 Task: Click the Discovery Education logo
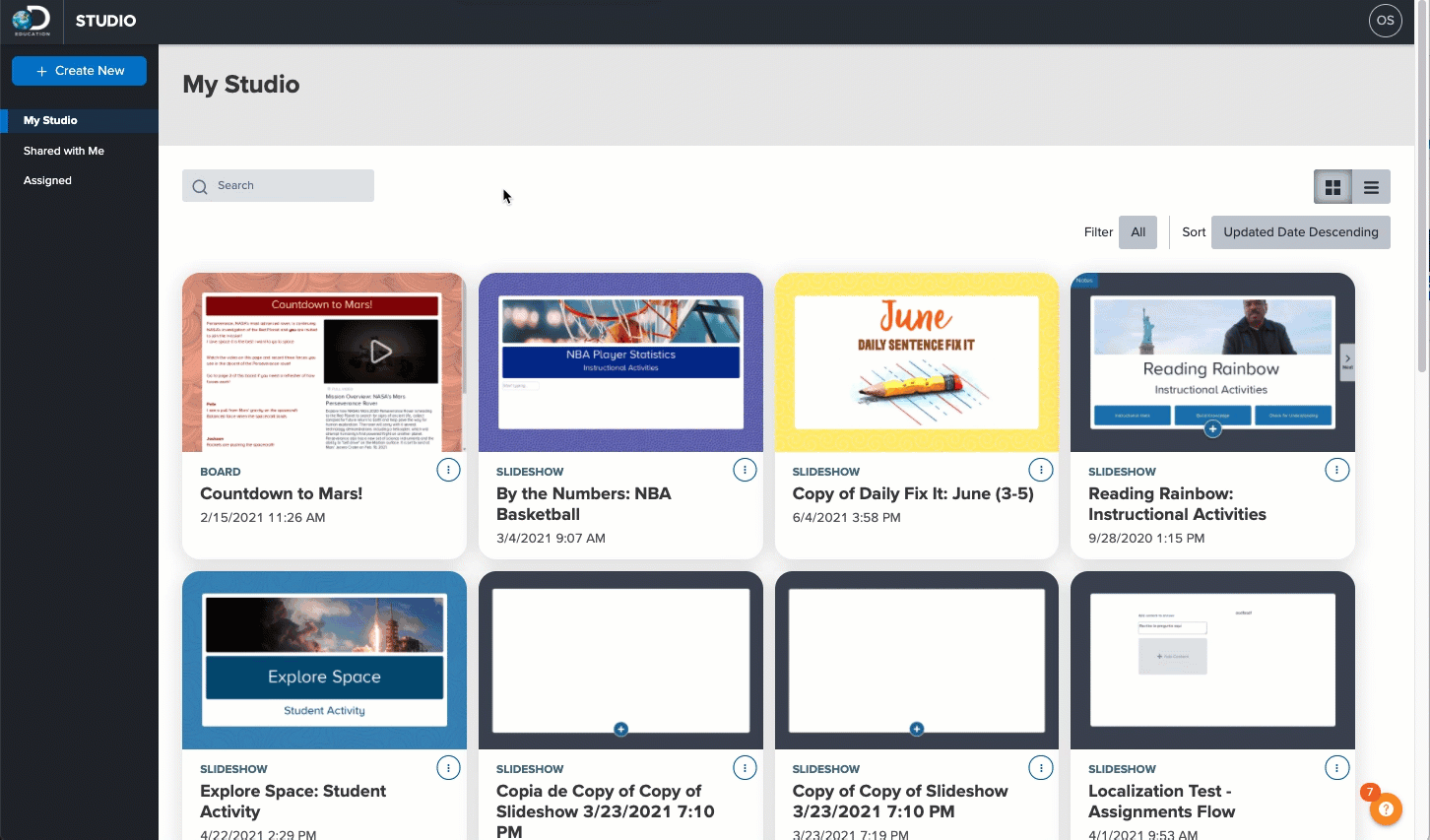pyautogui.click(x=32, y=21)
